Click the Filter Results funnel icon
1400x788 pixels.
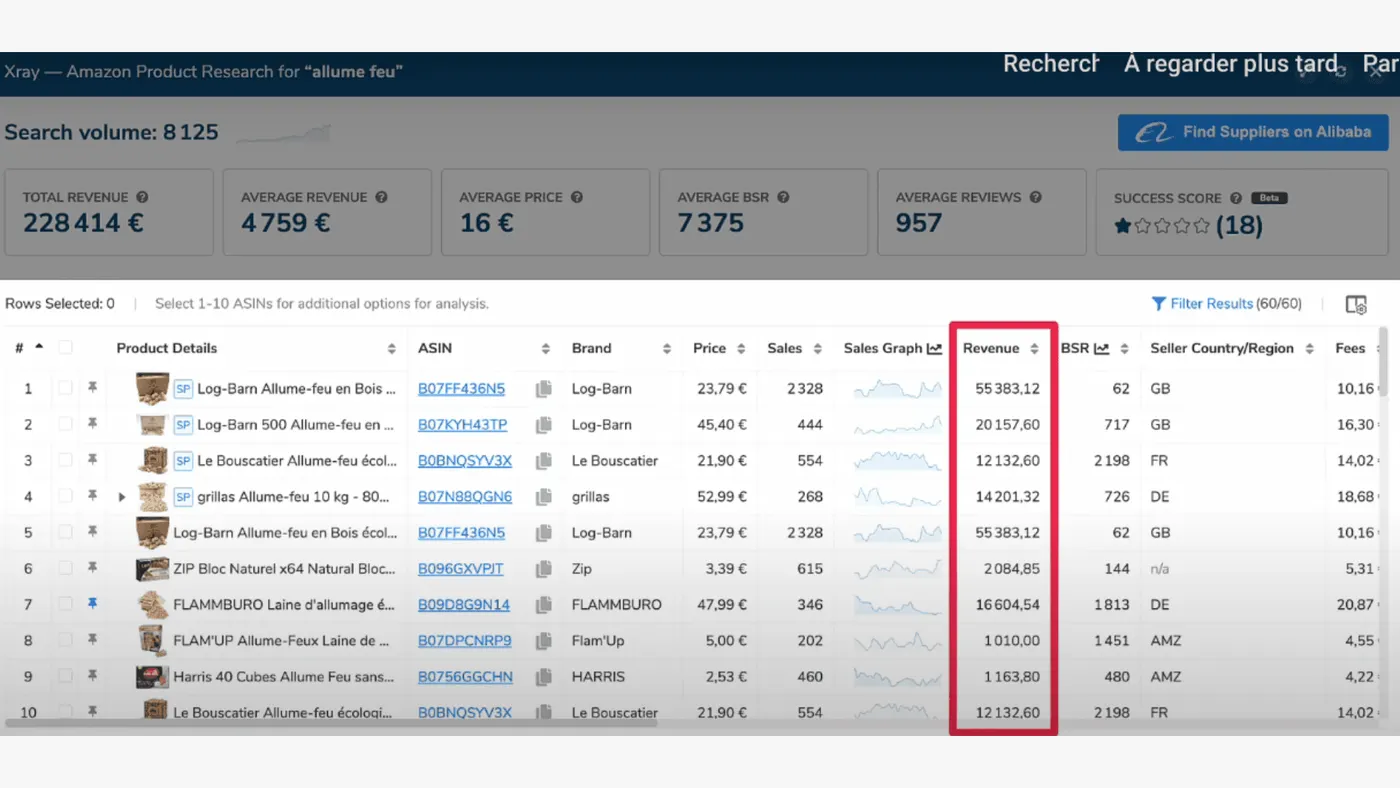tap(1158, 303)
